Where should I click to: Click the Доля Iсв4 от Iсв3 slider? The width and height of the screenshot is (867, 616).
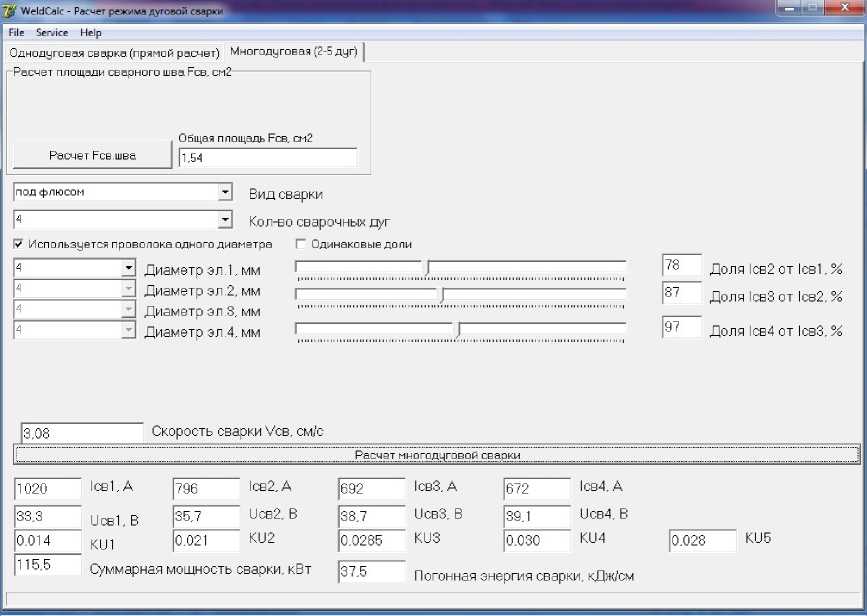point(457,329)
